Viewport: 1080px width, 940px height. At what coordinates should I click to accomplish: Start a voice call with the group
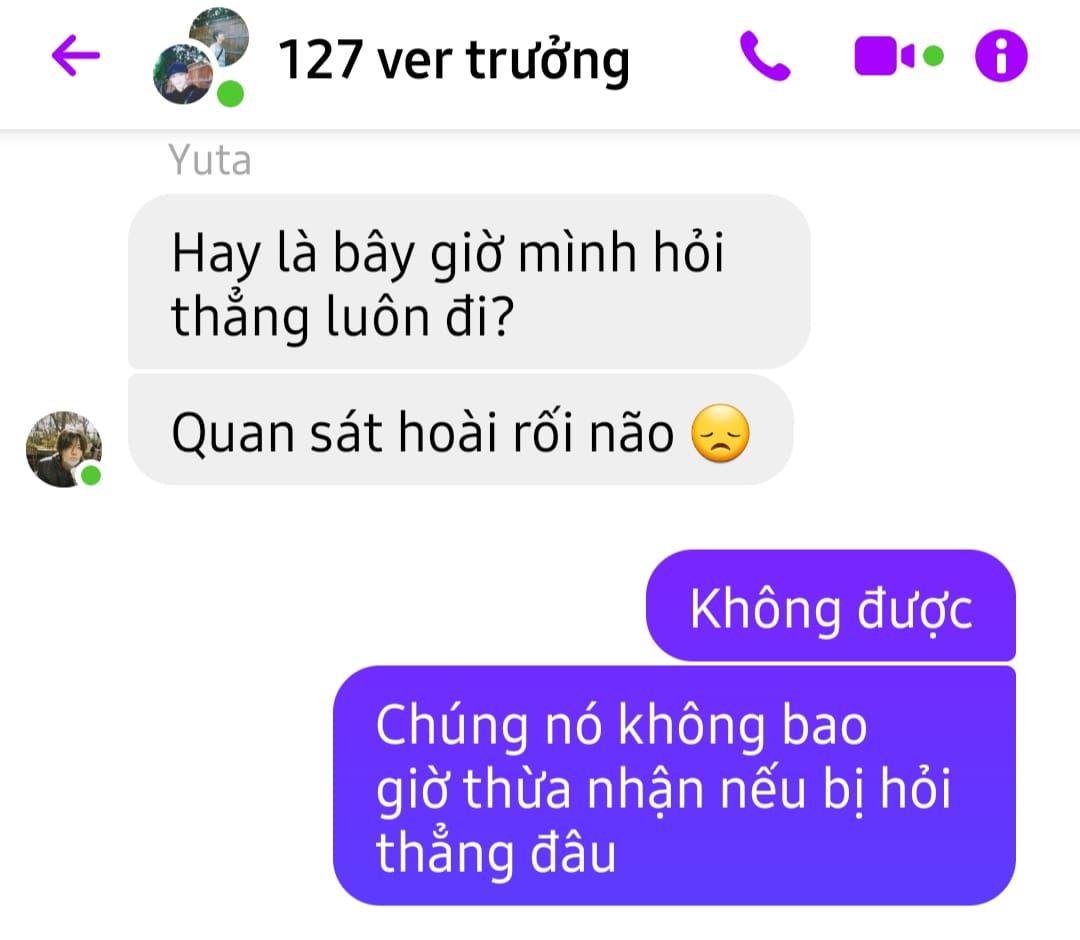765,56
